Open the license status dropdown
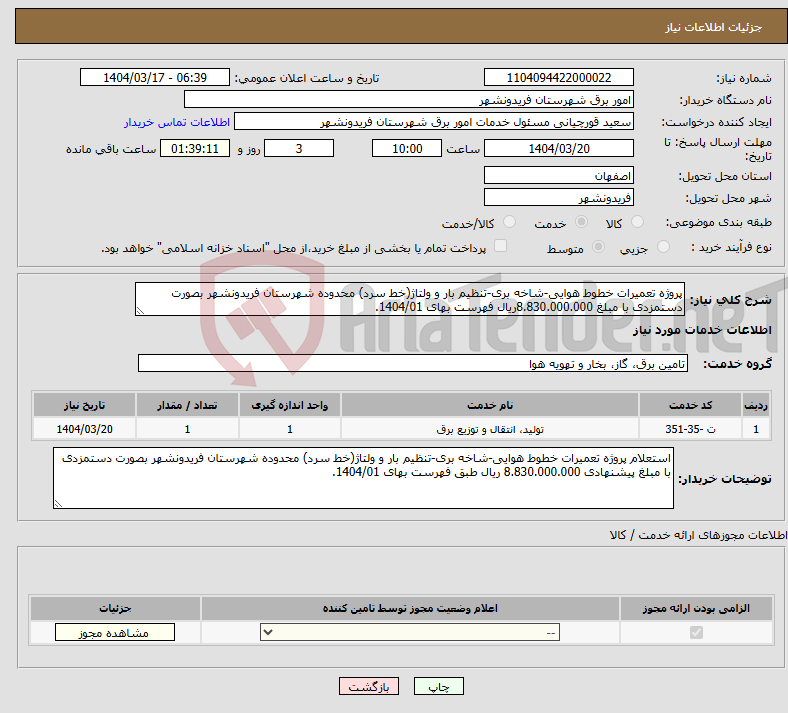 pos(410,632)
